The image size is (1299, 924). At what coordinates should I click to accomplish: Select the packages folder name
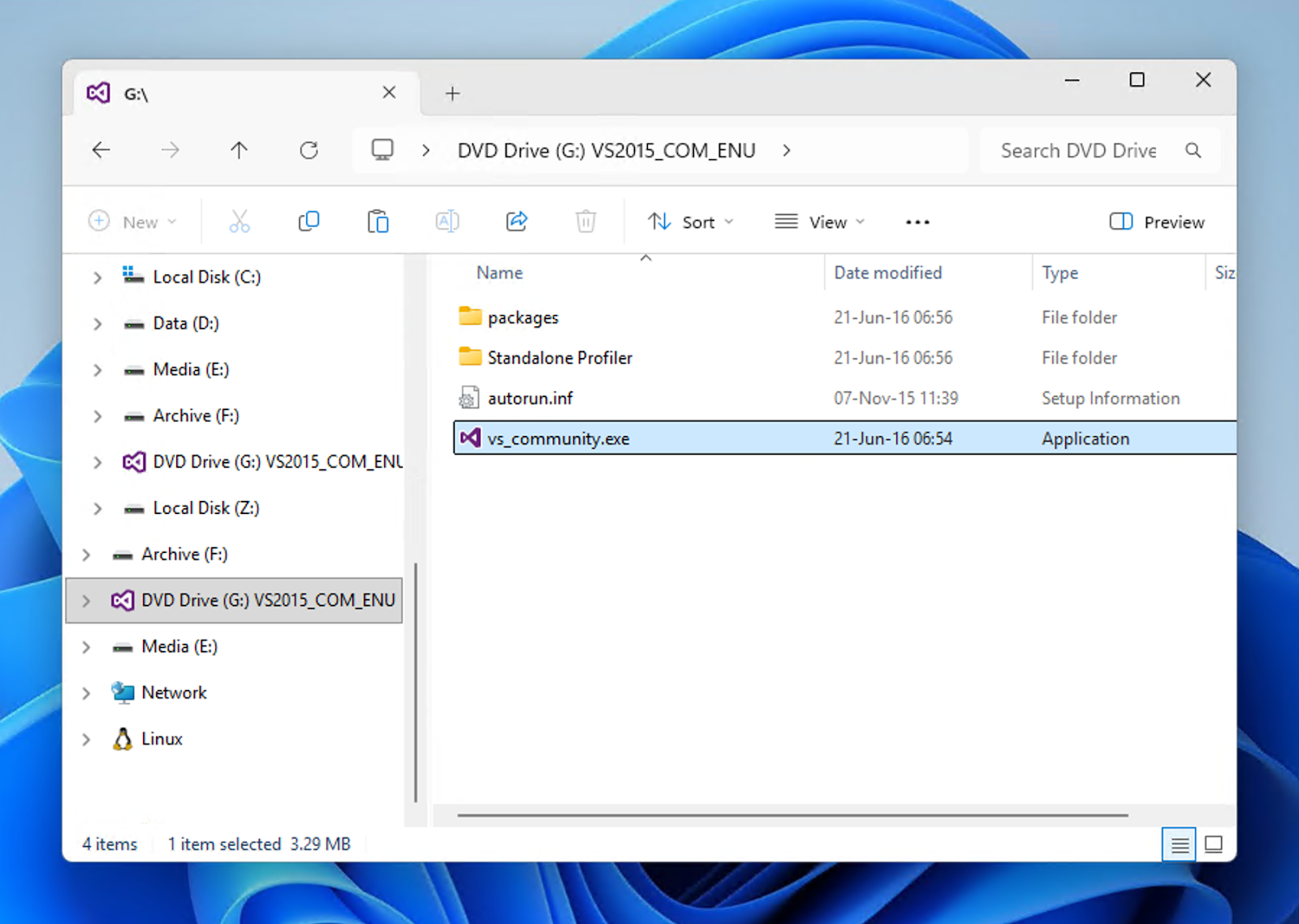point(523,317)
